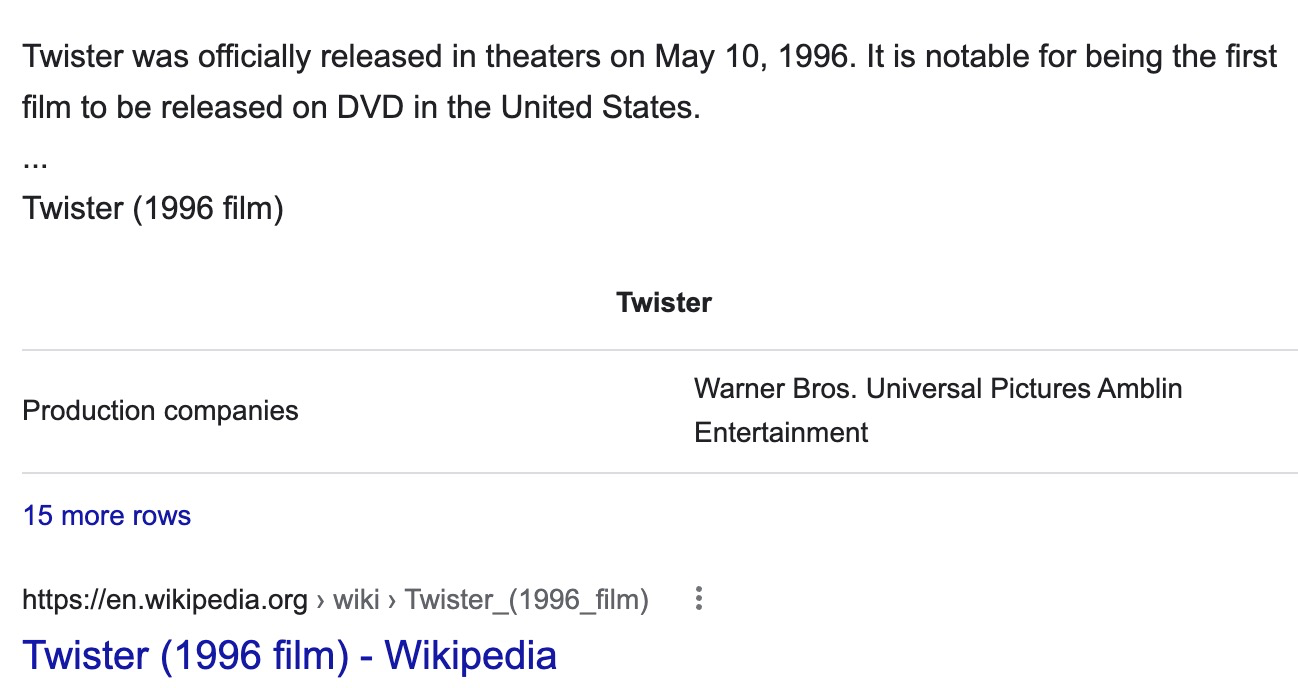Expand the "15 more rows" link
This screenshot has height=694, width=1298.
107,516
